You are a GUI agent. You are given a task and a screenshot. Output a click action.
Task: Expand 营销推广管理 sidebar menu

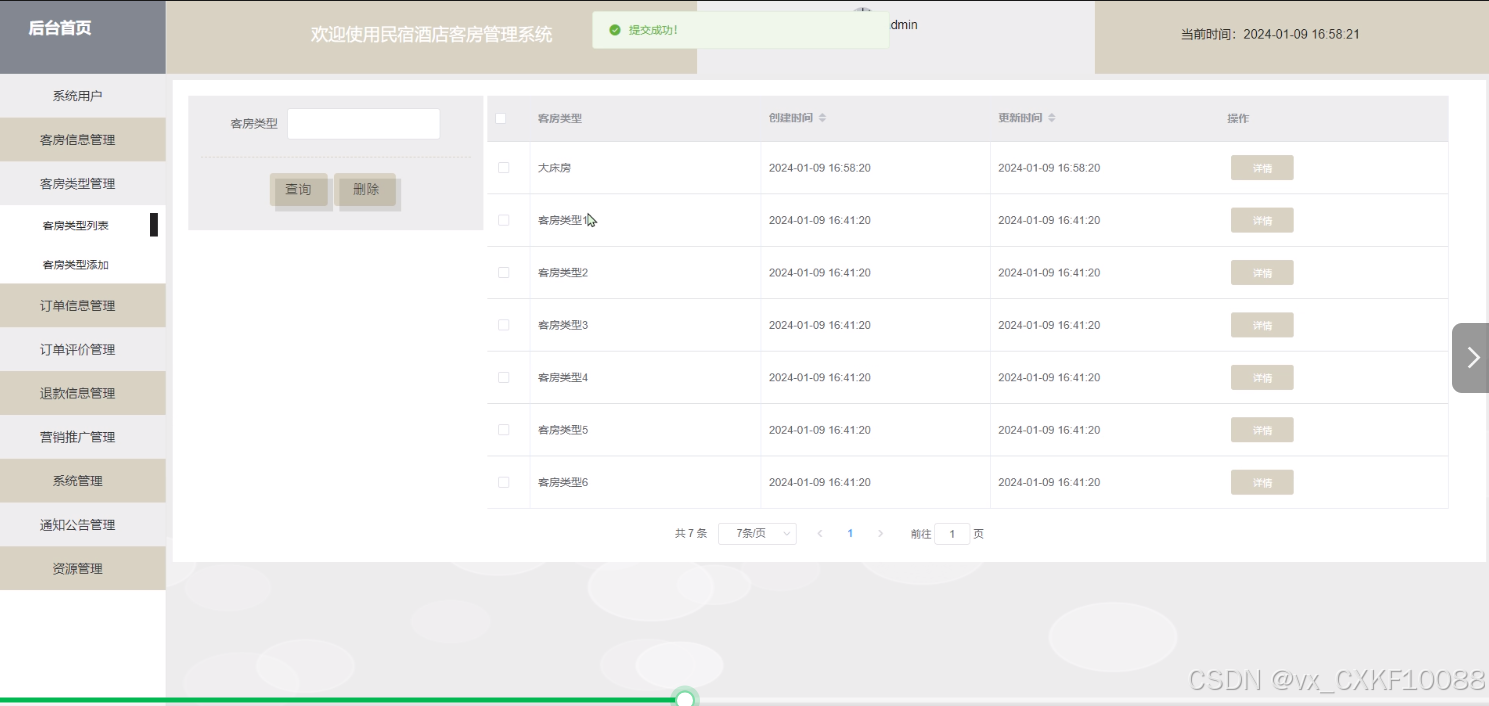[x=82, y=437]
